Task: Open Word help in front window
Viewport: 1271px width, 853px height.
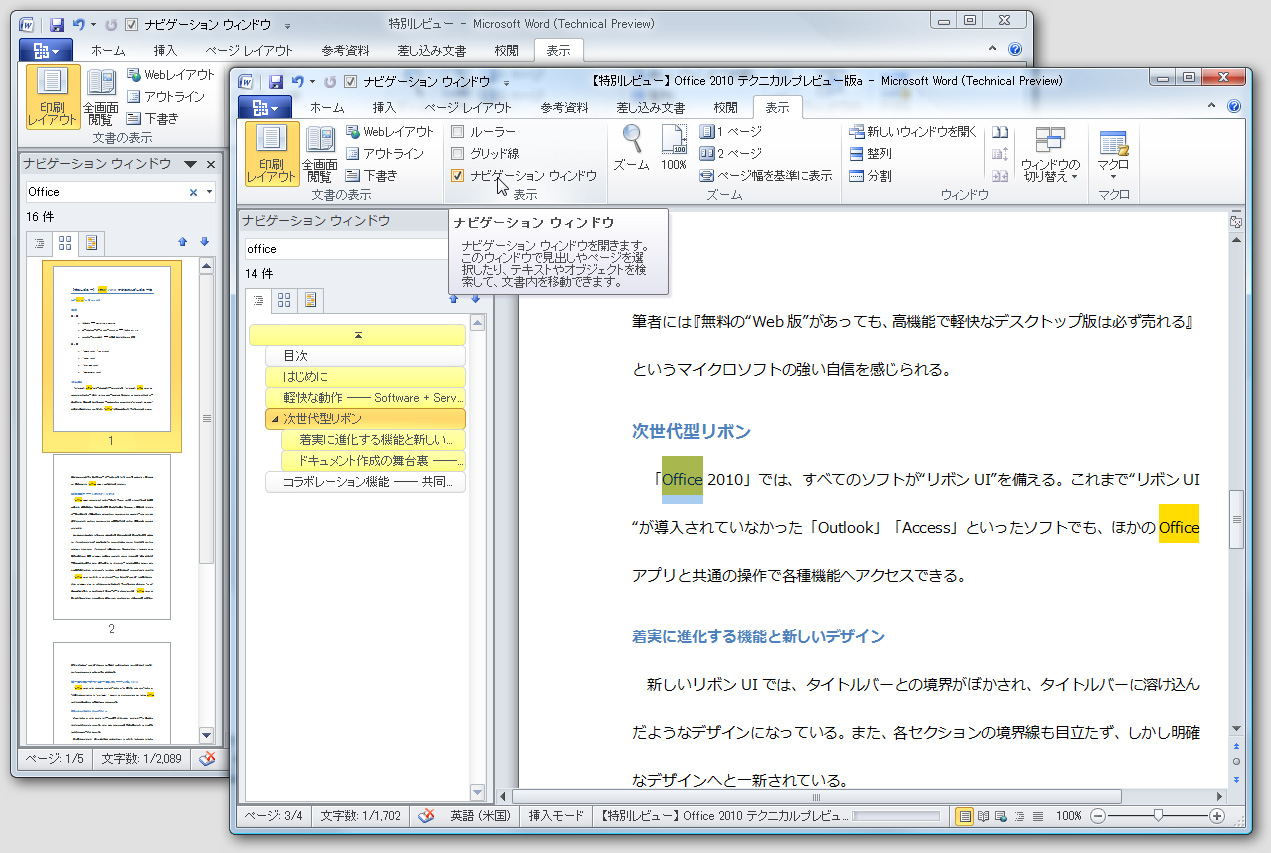Action: click(x=1233, y=107)
